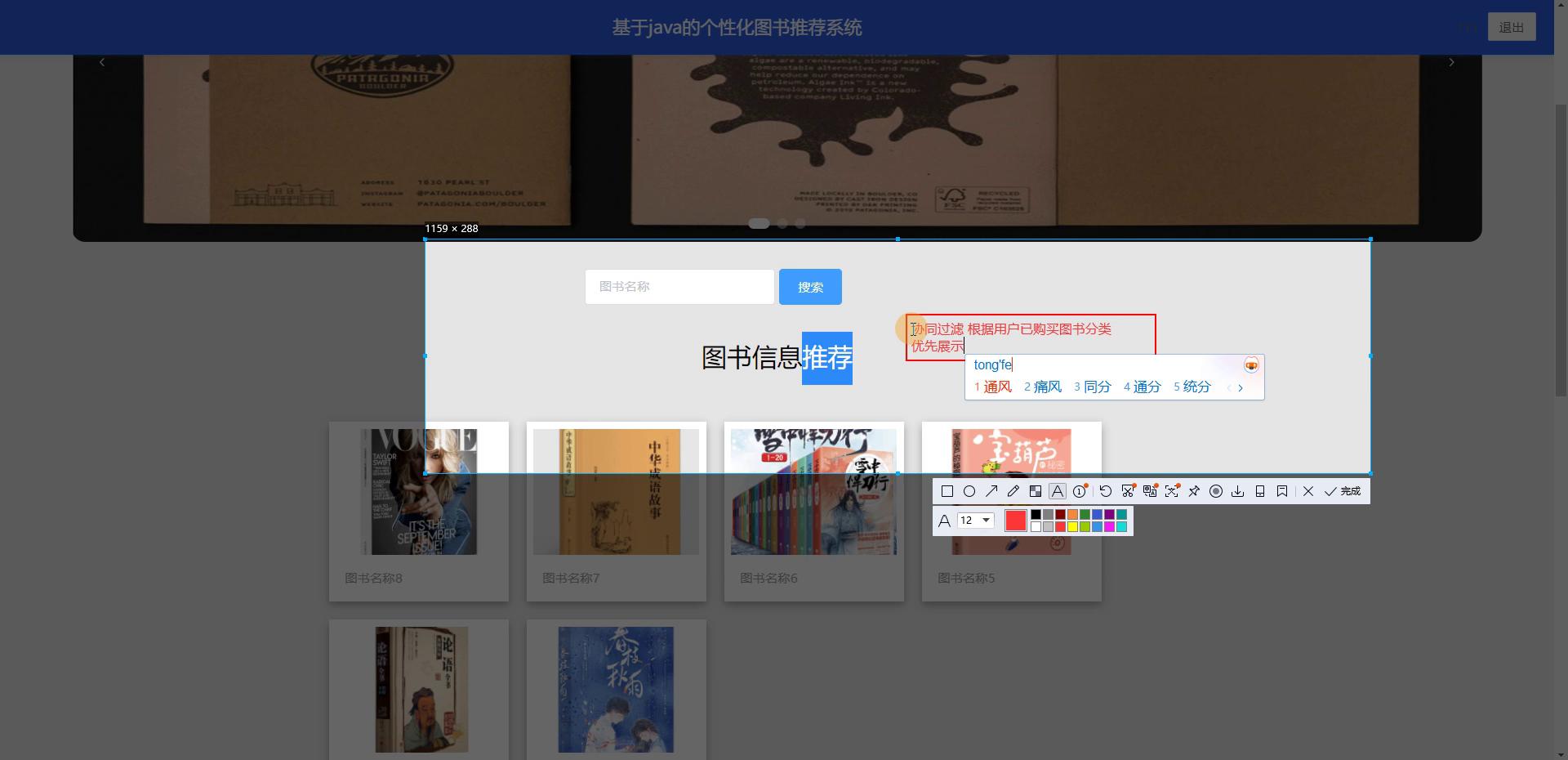Click the 图书名称 search field
This screenshot has height=760, width=1568.
pyautogui.click(x=679, y=287)
